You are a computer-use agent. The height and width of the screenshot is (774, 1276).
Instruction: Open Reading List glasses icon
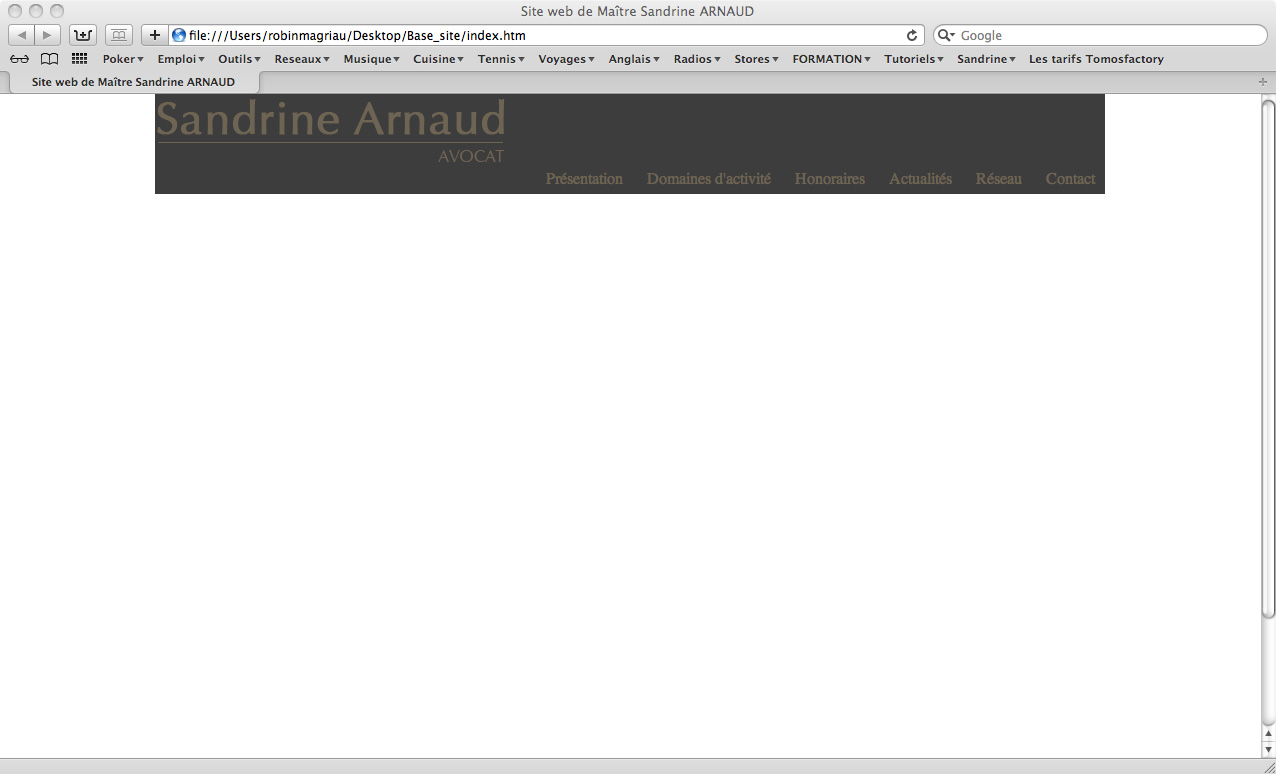pos(19,59)
